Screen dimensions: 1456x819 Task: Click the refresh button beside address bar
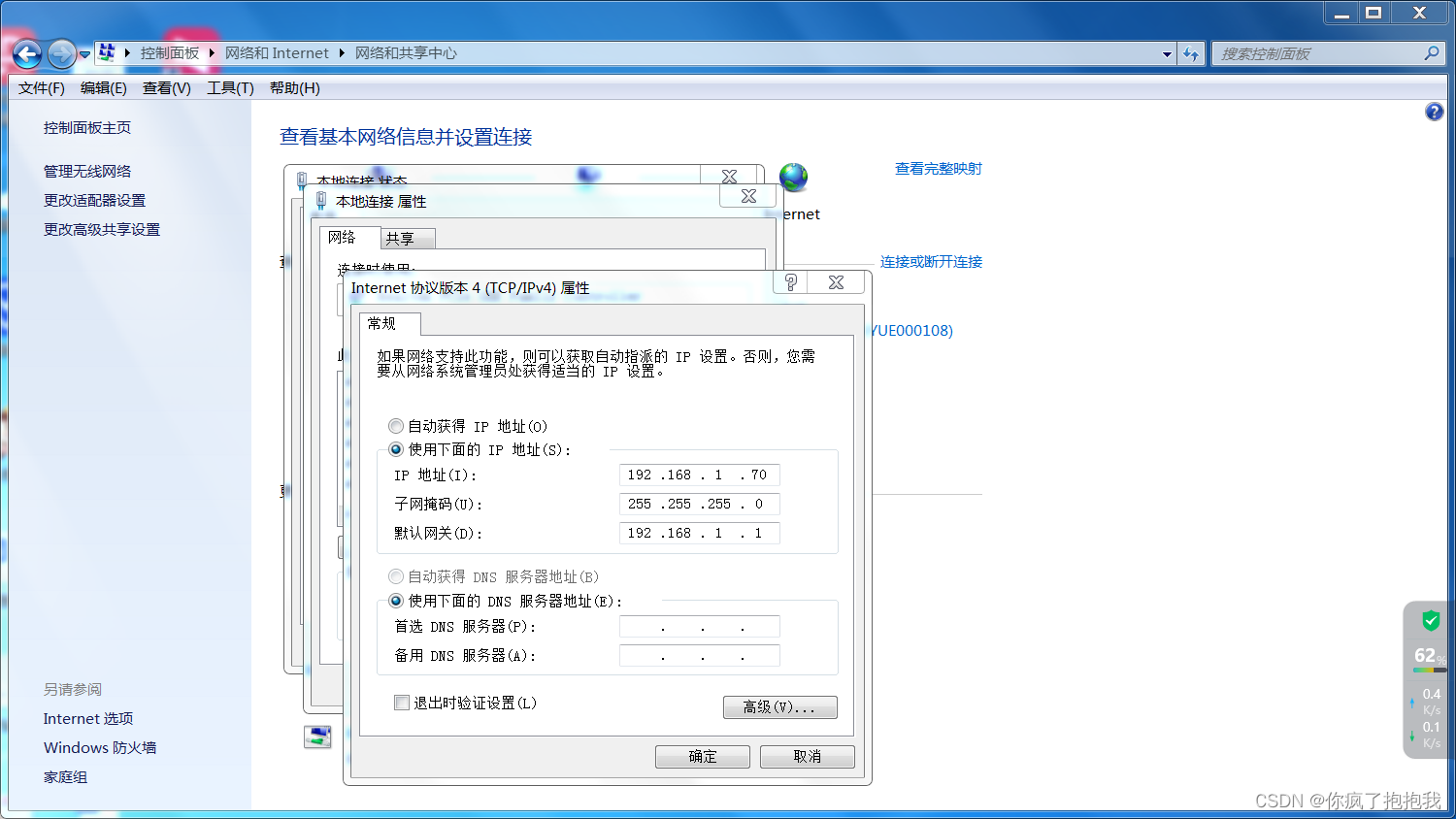click(1192, 54)
